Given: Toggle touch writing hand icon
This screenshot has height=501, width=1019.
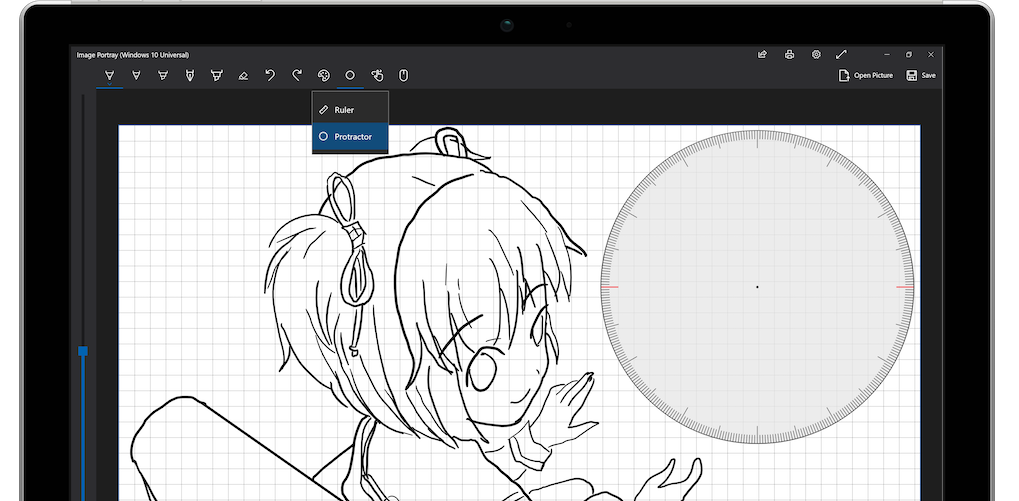Looking at the screenshot, I should point(377,75).
